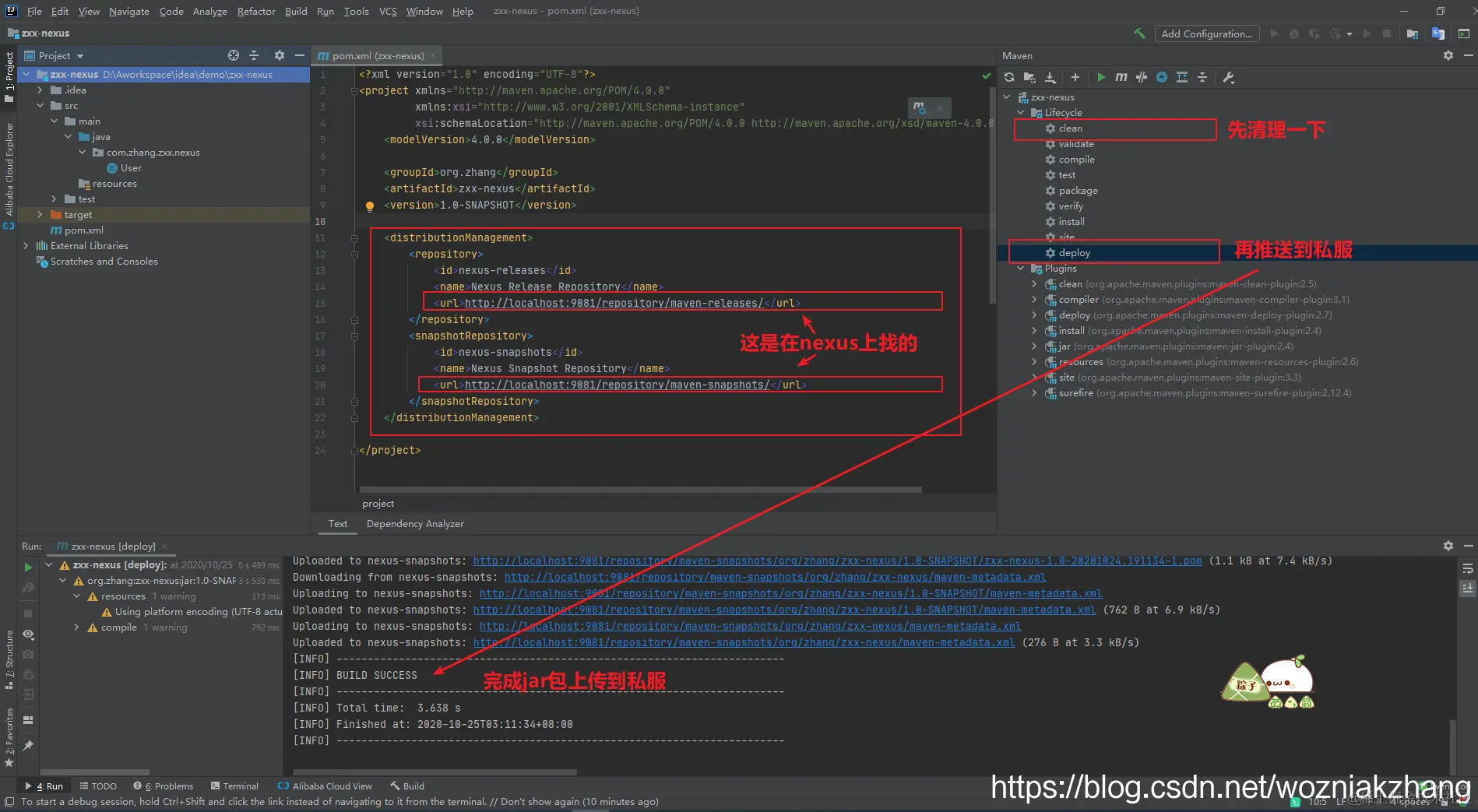Open Run panel gear settings

pos(1448,546)
